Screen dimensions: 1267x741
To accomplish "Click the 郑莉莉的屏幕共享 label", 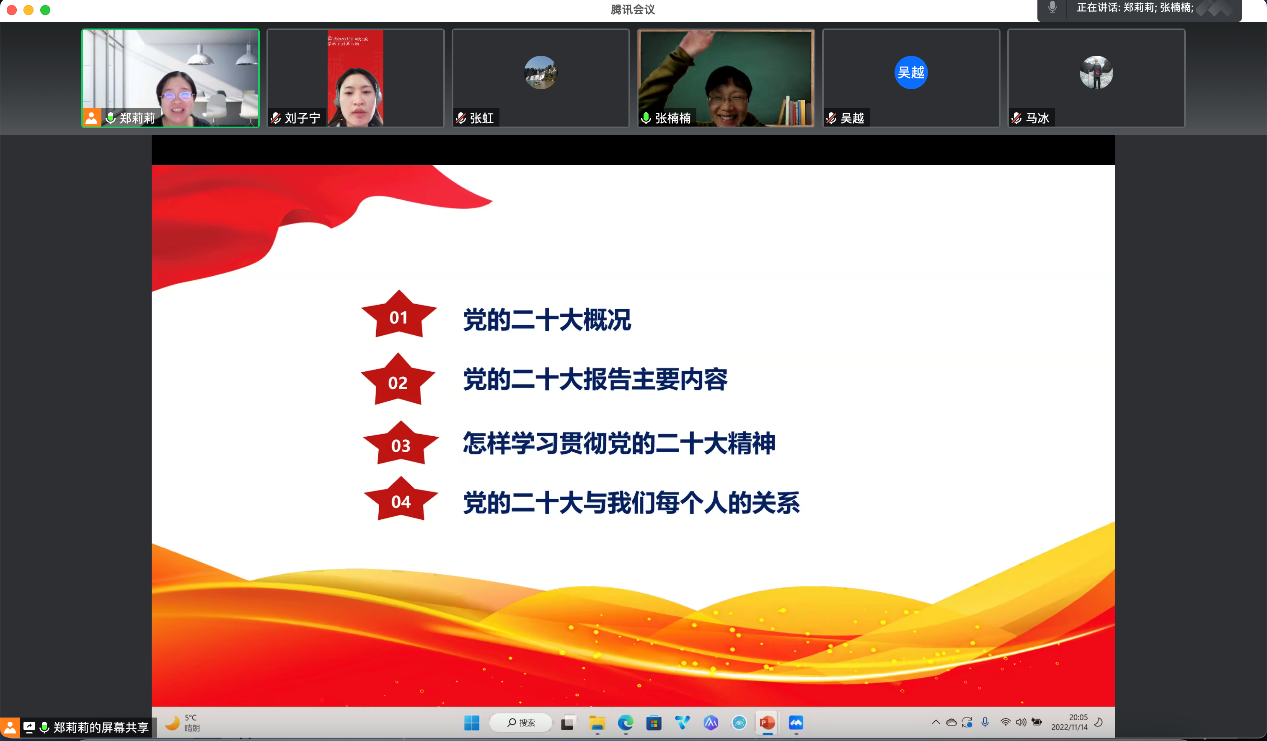I will pyautogui.click(x=101, y=728).
